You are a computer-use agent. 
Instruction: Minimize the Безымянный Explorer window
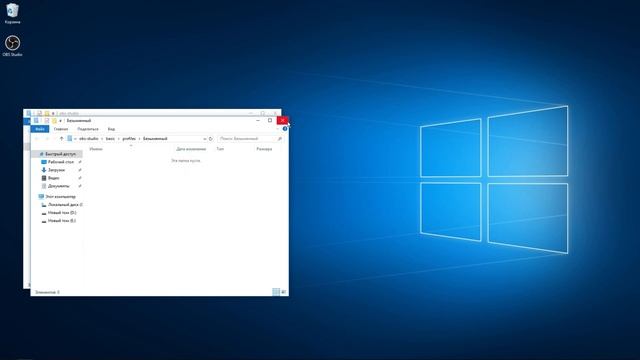tap(258, 120)
